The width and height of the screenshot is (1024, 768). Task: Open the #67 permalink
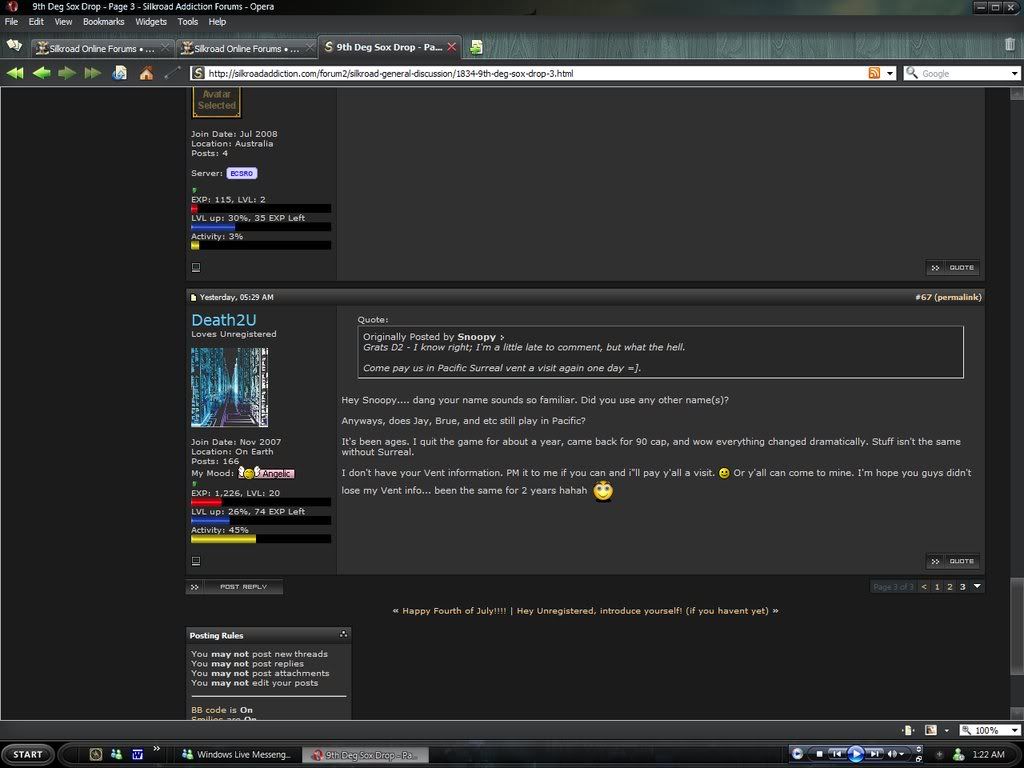pyautogui.click(x=947, y=297)
